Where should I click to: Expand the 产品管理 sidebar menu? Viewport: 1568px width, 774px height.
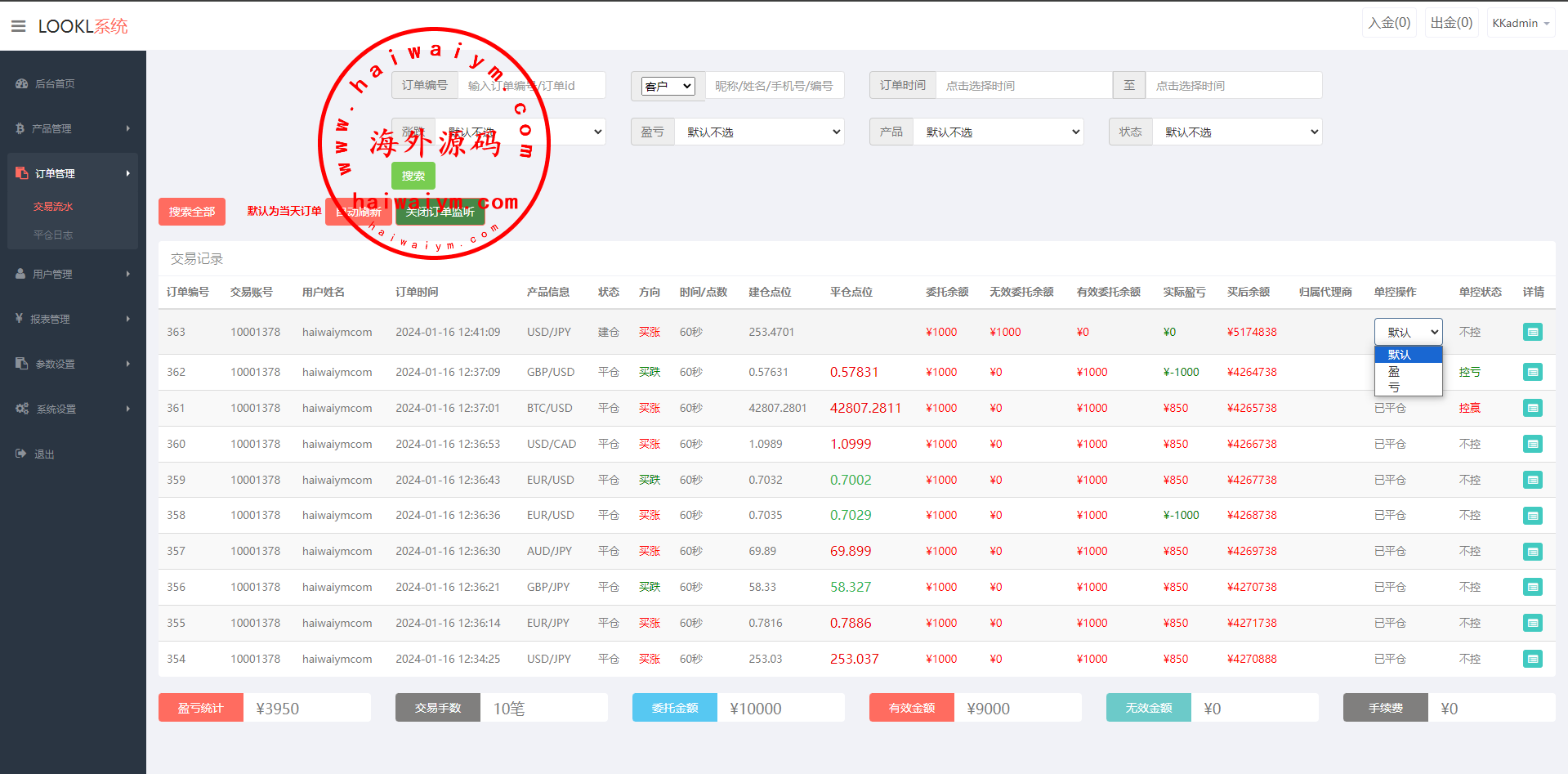coord(72,128)
